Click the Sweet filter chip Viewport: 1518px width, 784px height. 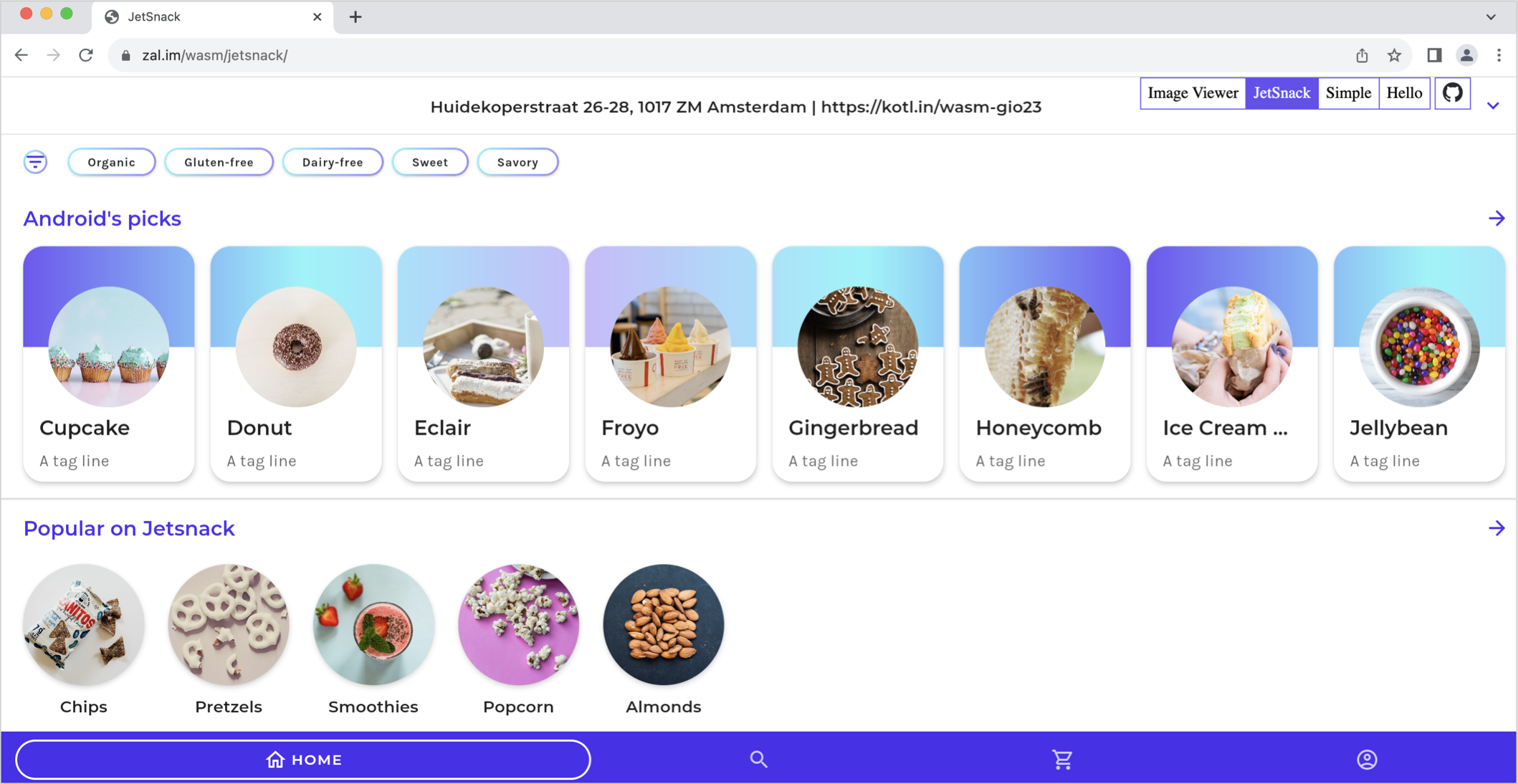click(x=431, y=162)
